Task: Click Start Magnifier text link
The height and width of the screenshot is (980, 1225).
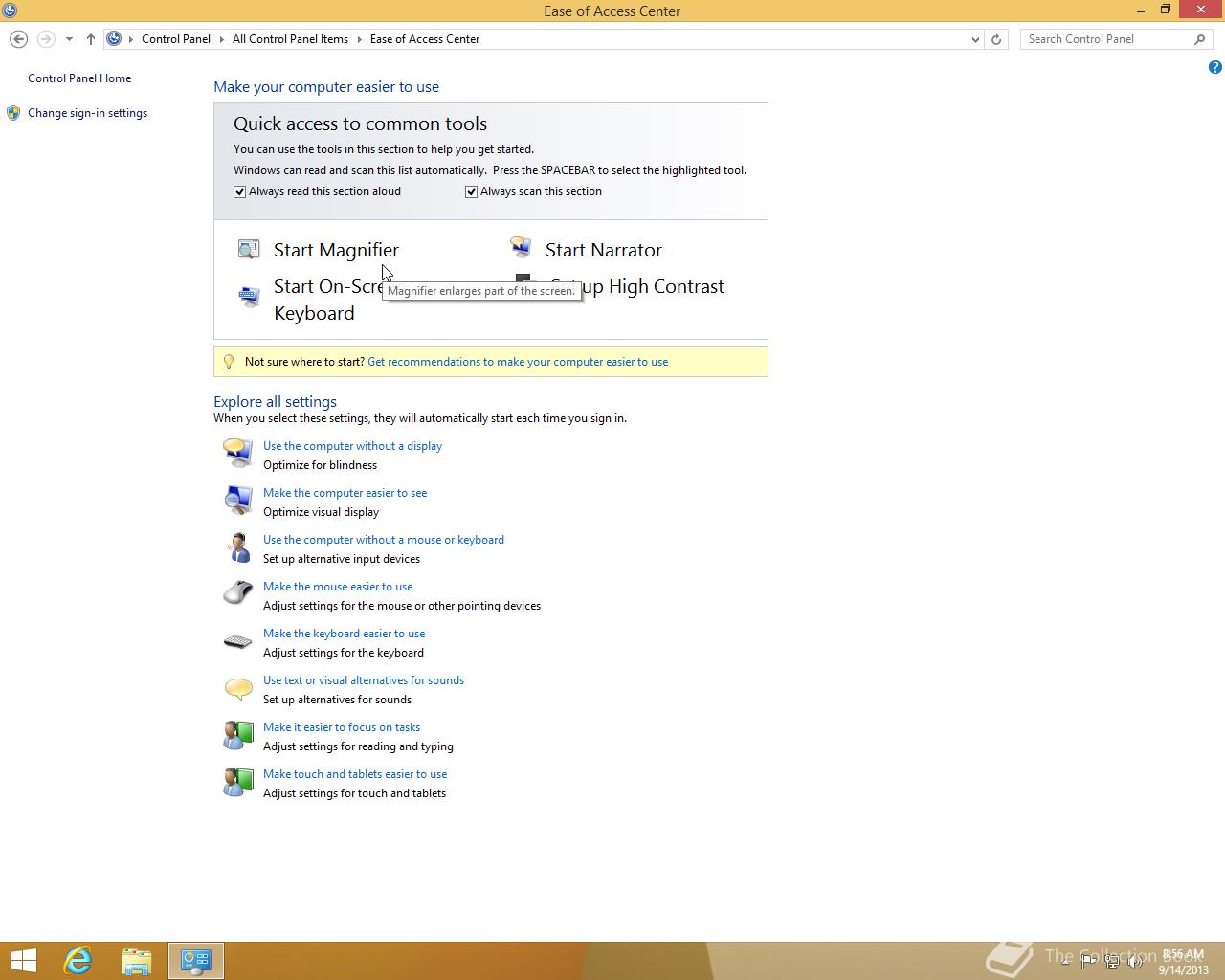Action: click(336, 250)
